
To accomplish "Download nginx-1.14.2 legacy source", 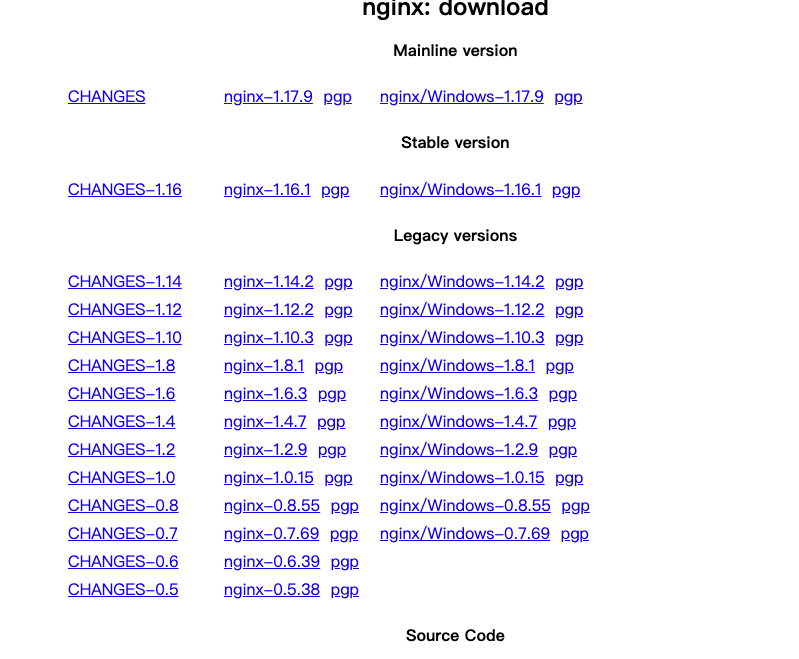I will tap(269, 281).
